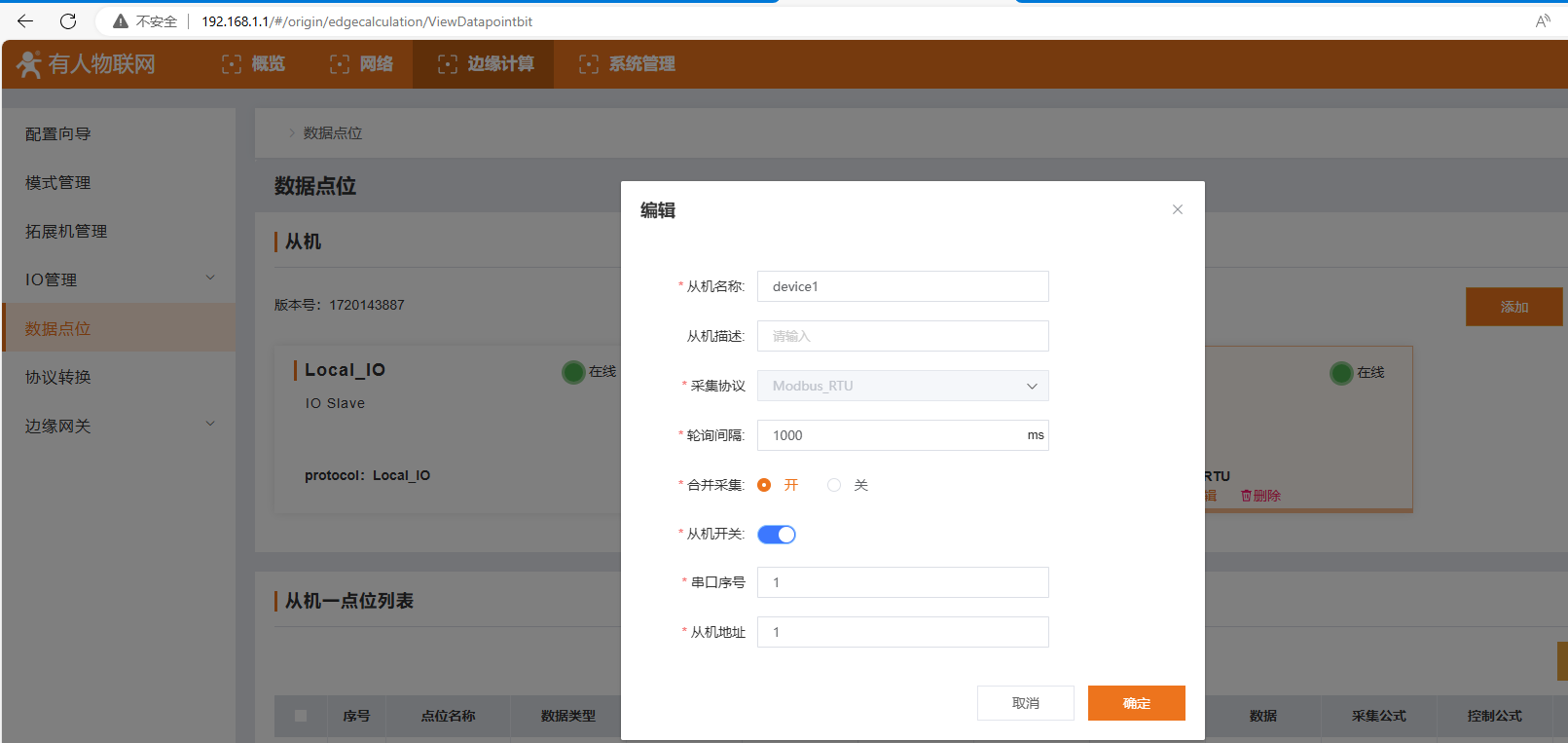1568x743 pixels.
Task: Tick the select-all checkbox in table header
Action: [301, 716]
